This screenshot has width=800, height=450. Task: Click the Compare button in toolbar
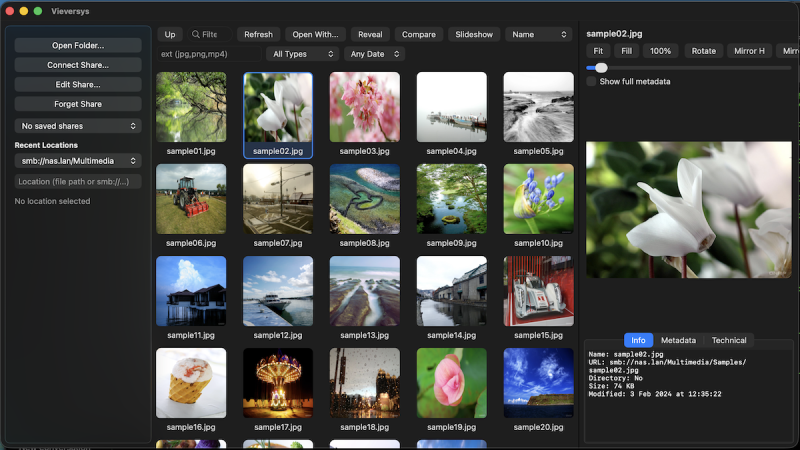(x=419, y=34)
